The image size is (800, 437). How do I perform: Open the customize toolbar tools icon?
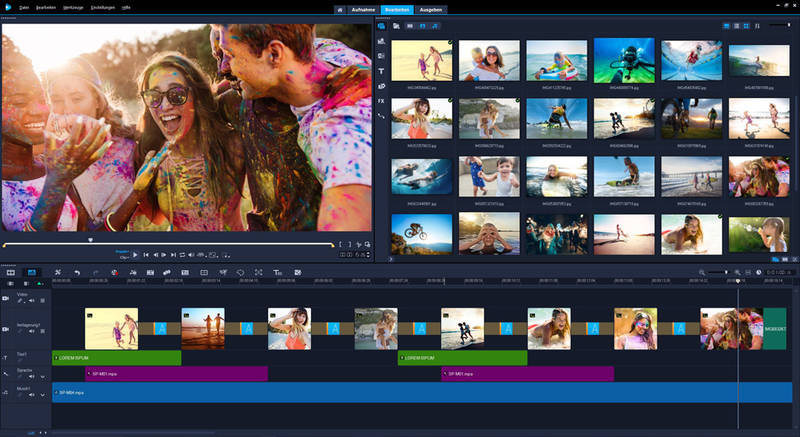58,273
